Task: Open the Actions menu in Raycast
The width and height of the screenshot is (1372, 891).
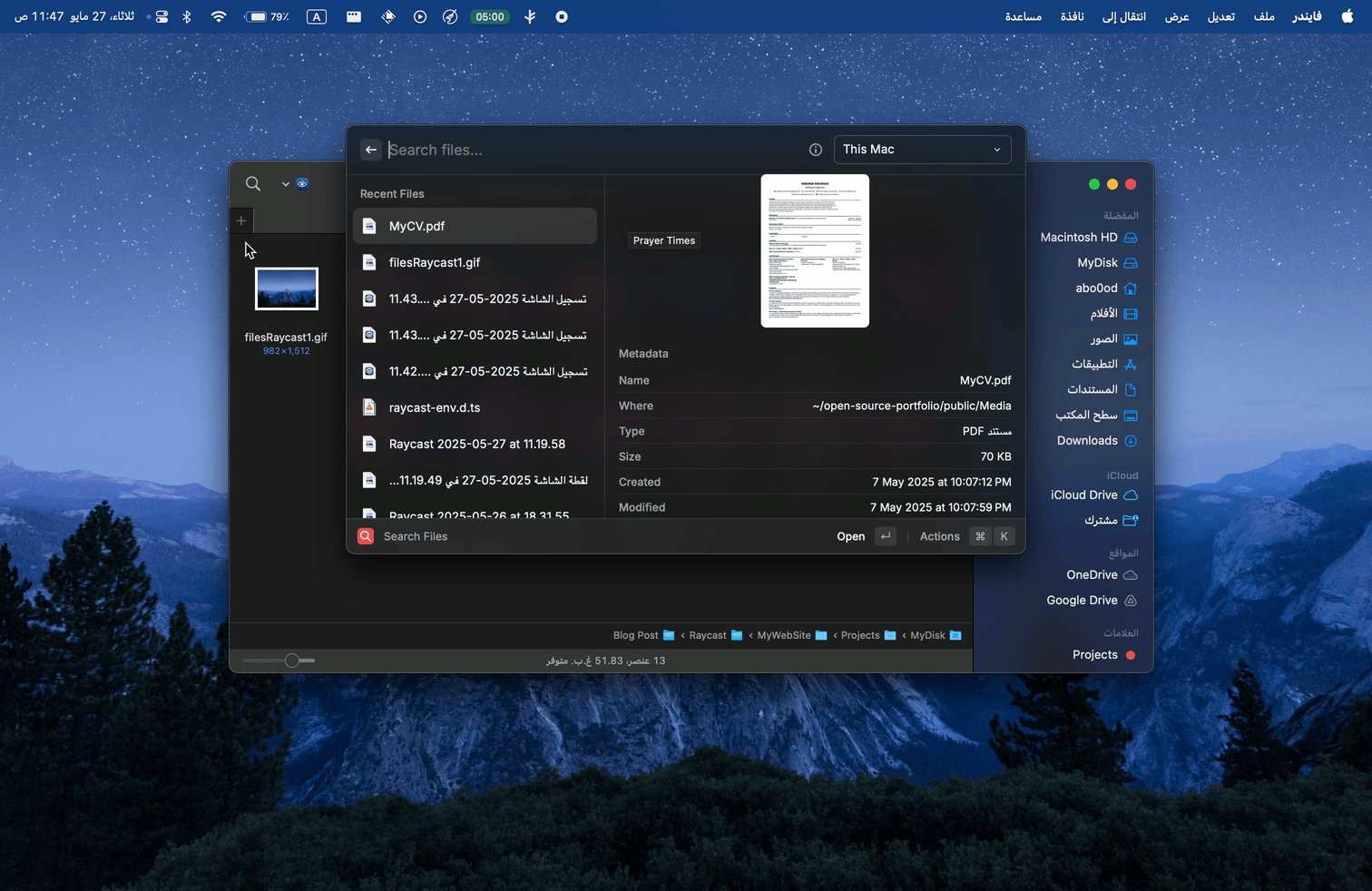Action: 939,536
